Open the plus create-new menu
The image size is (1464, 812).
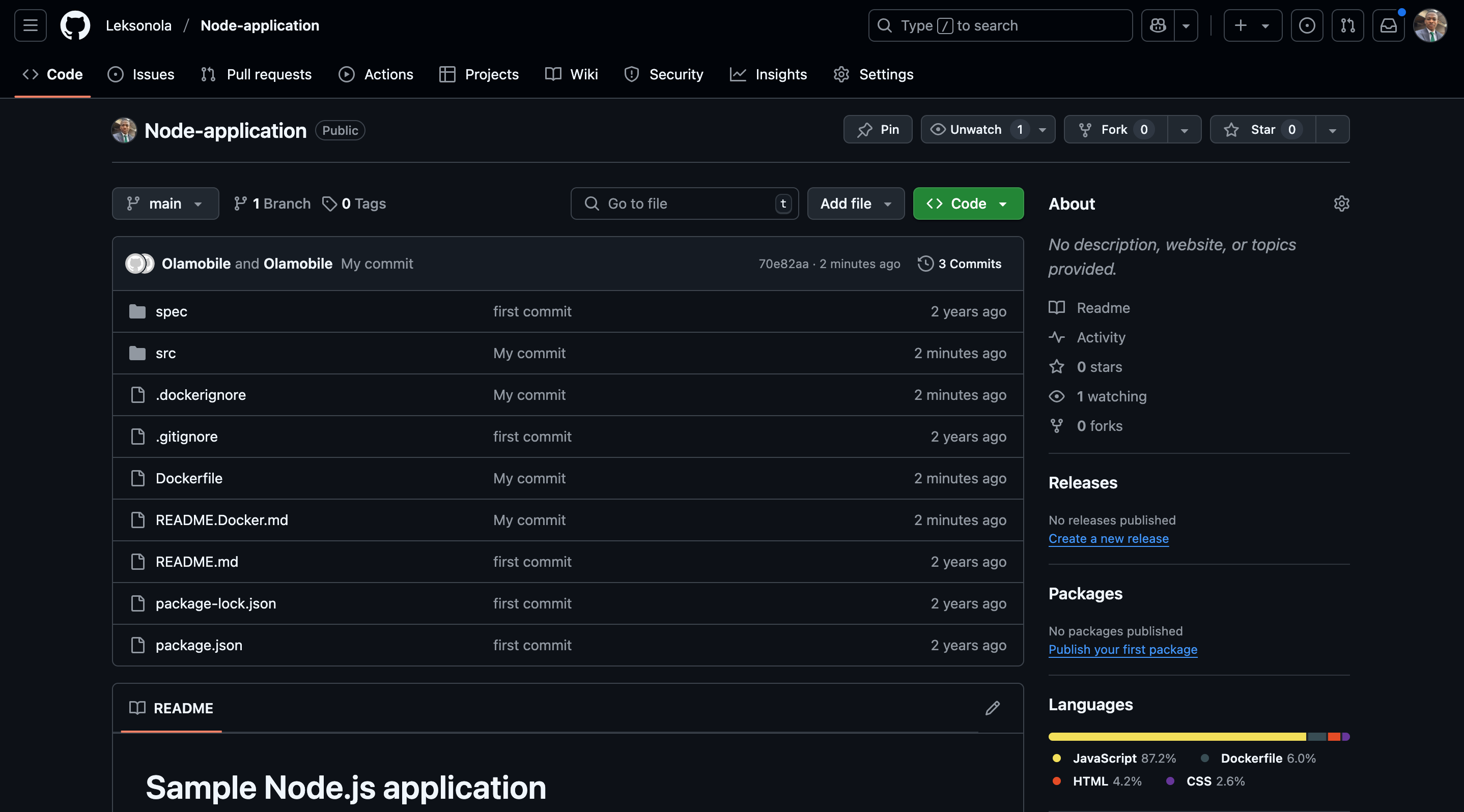[1253, 25]
